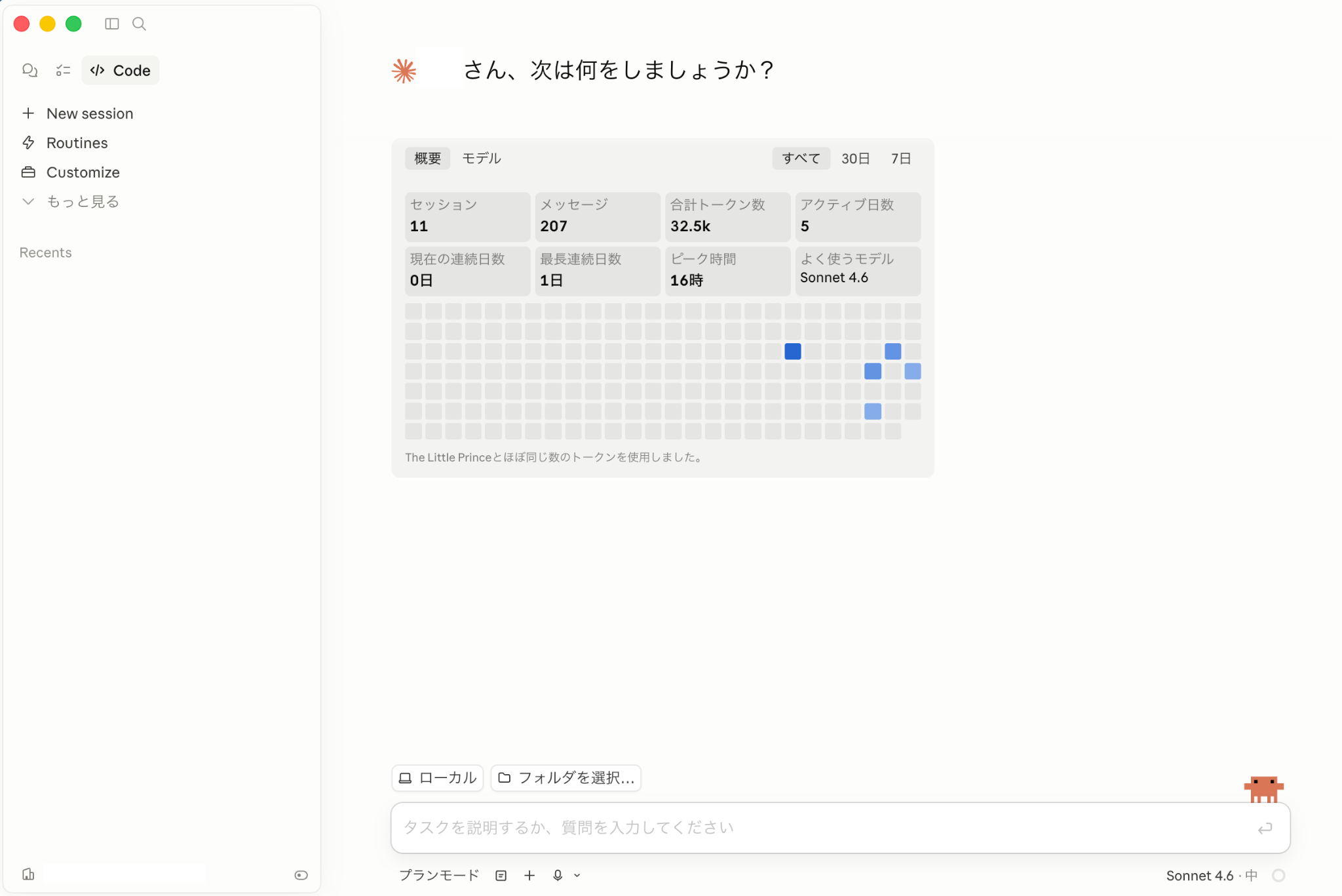1342x896 pixels.
Task: Attach content with the plus icon
Action: tap(529, 875)
